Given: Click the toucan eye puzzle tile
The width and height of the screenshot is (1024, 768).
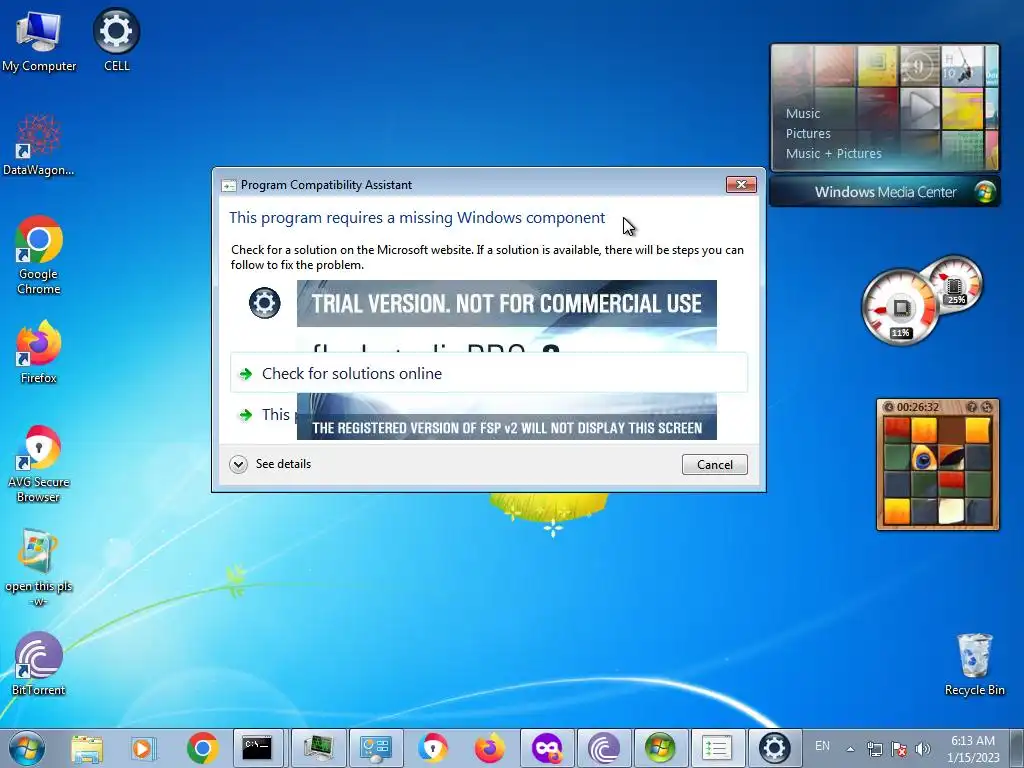Looking at the screenshot, I should click(x=924, y=458).
